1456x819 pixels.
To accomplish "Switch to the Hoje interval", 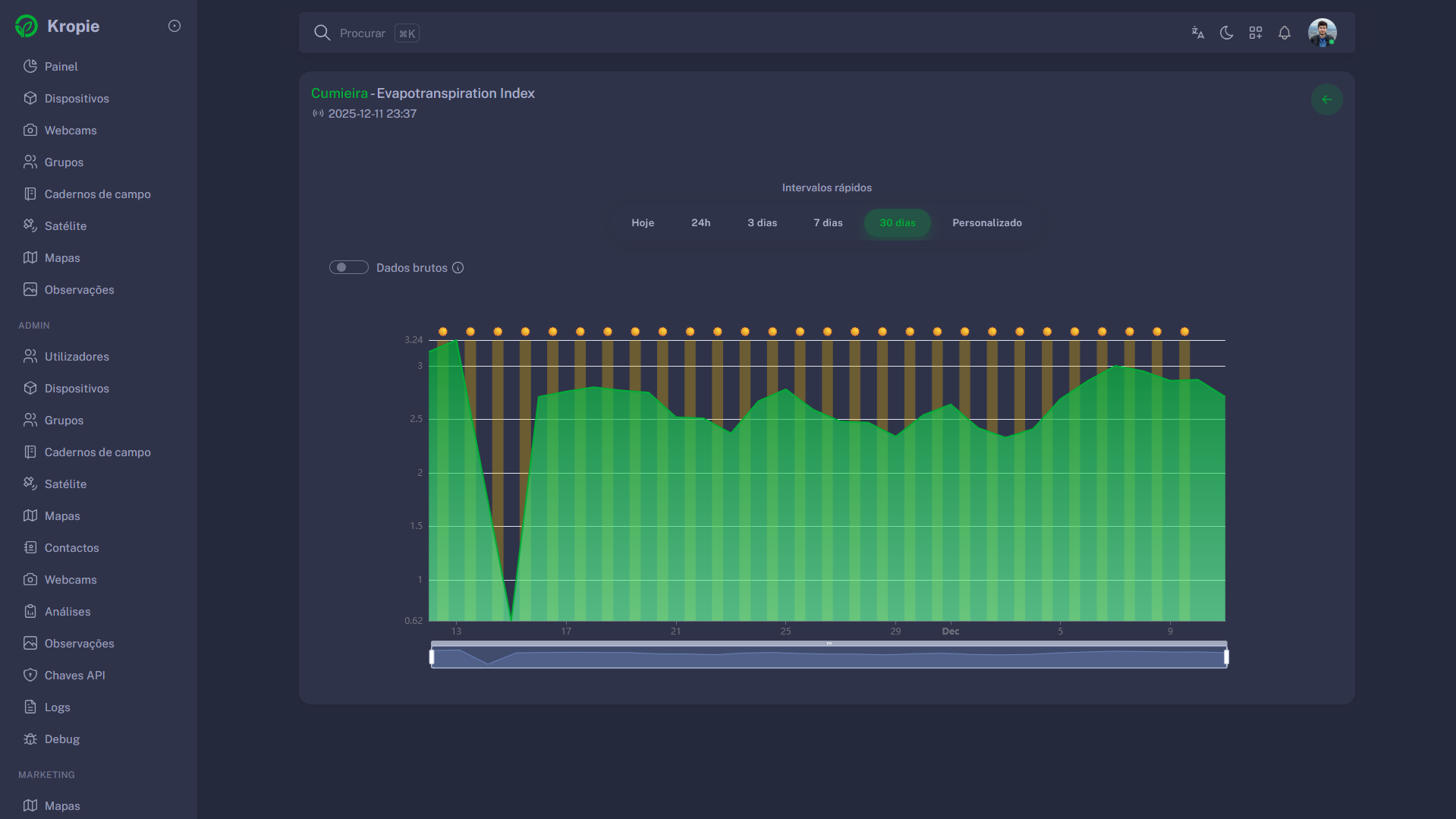I will coord(642,223).
